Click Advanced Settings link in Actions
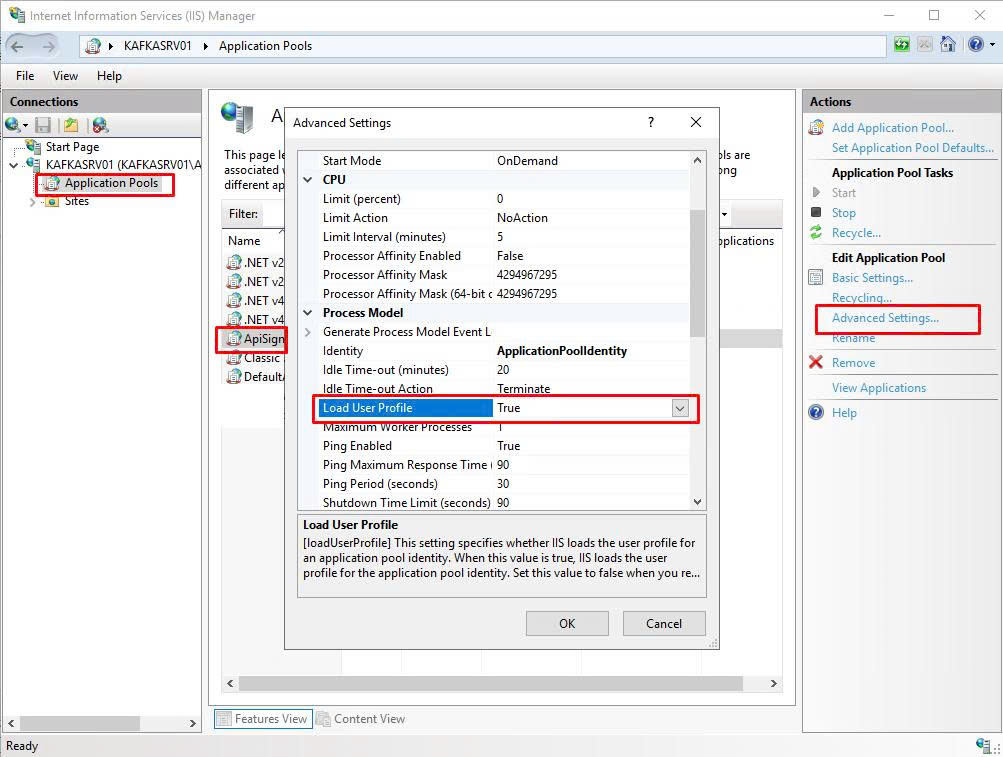1003x757 pixels. click(x=885, y=318)
